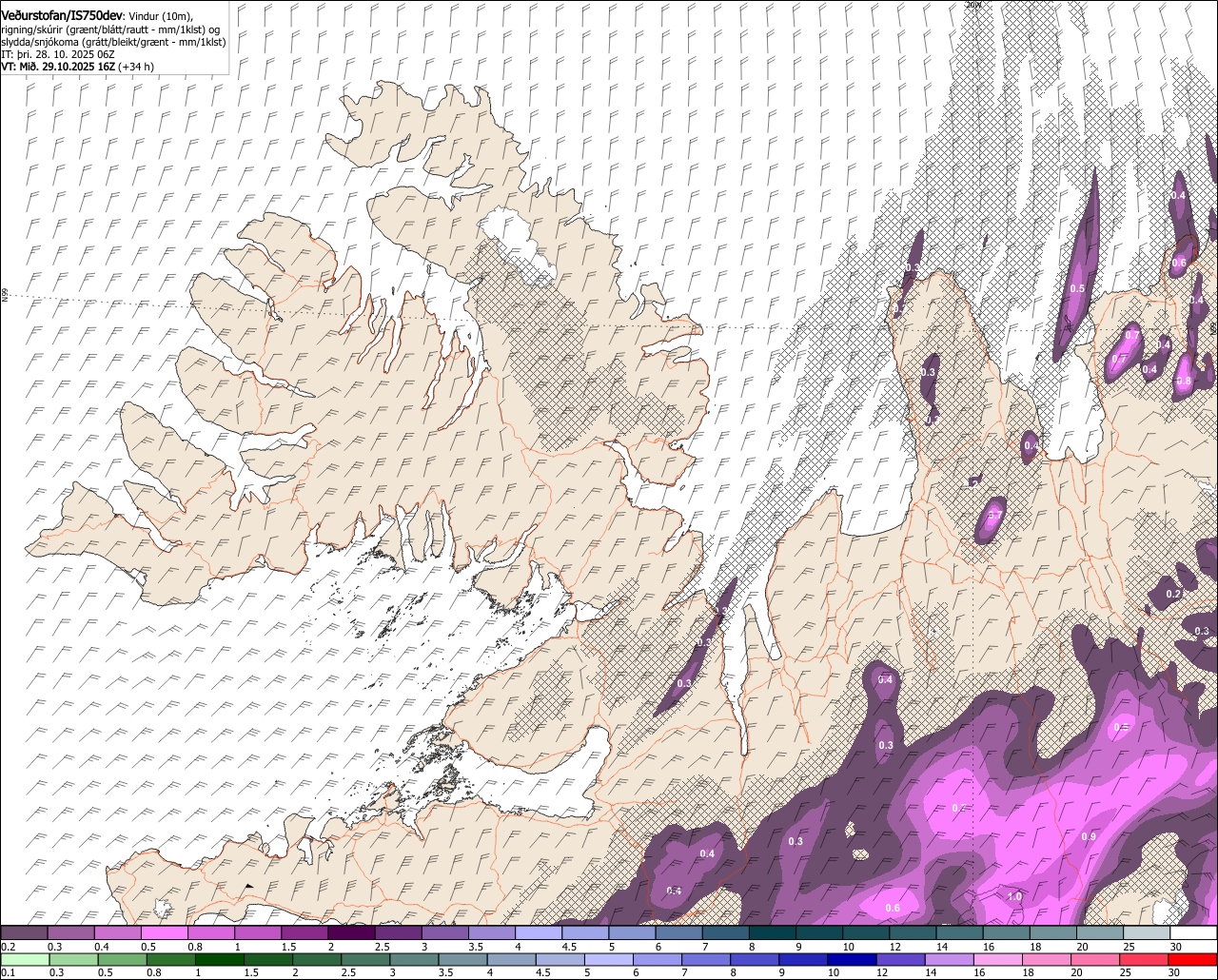Select the bright red 30 swatch in lower scale
1218x980 pixels.
tap(1193, 959)
